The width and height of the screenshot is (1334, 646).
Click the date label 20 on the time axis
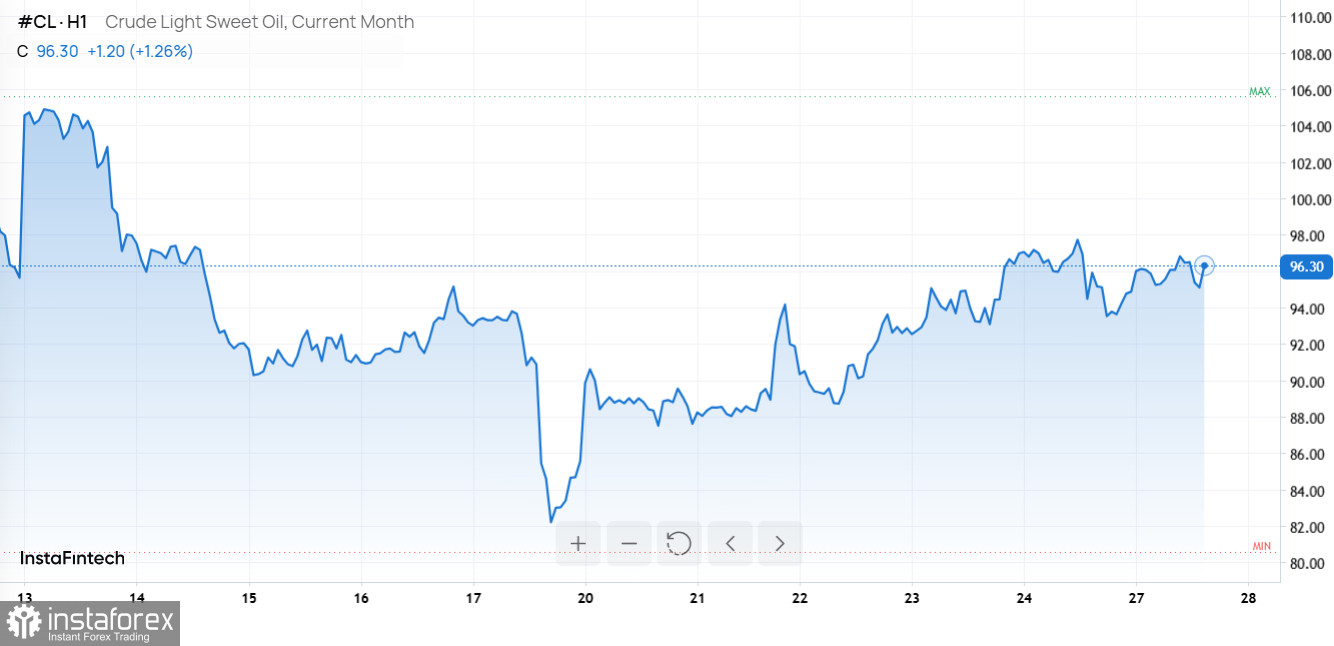(x=584, y=597)
